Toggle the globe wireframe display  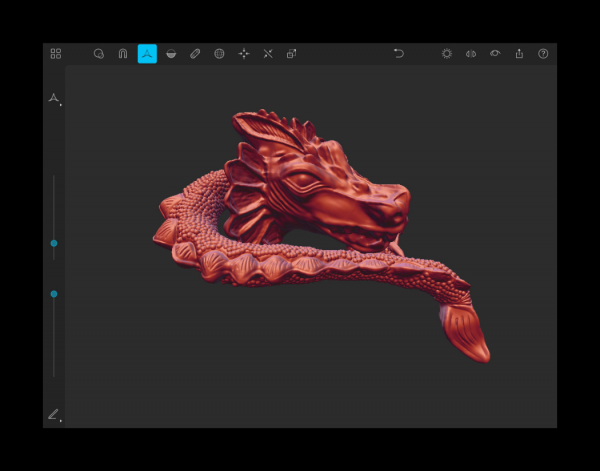click(219, 54)
